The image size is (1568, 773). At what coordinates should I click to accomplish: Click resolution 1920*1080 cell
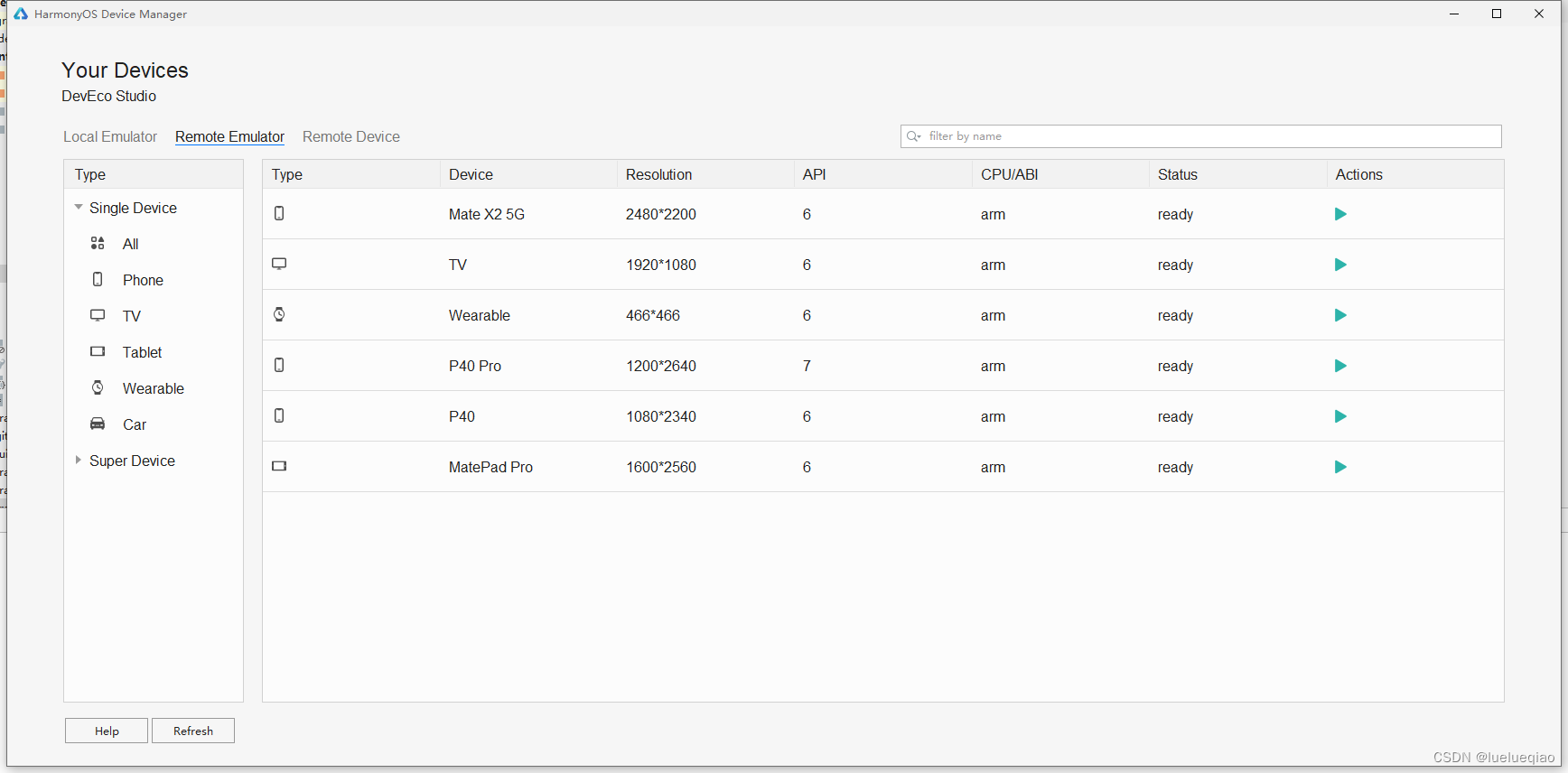pos(661,265)
